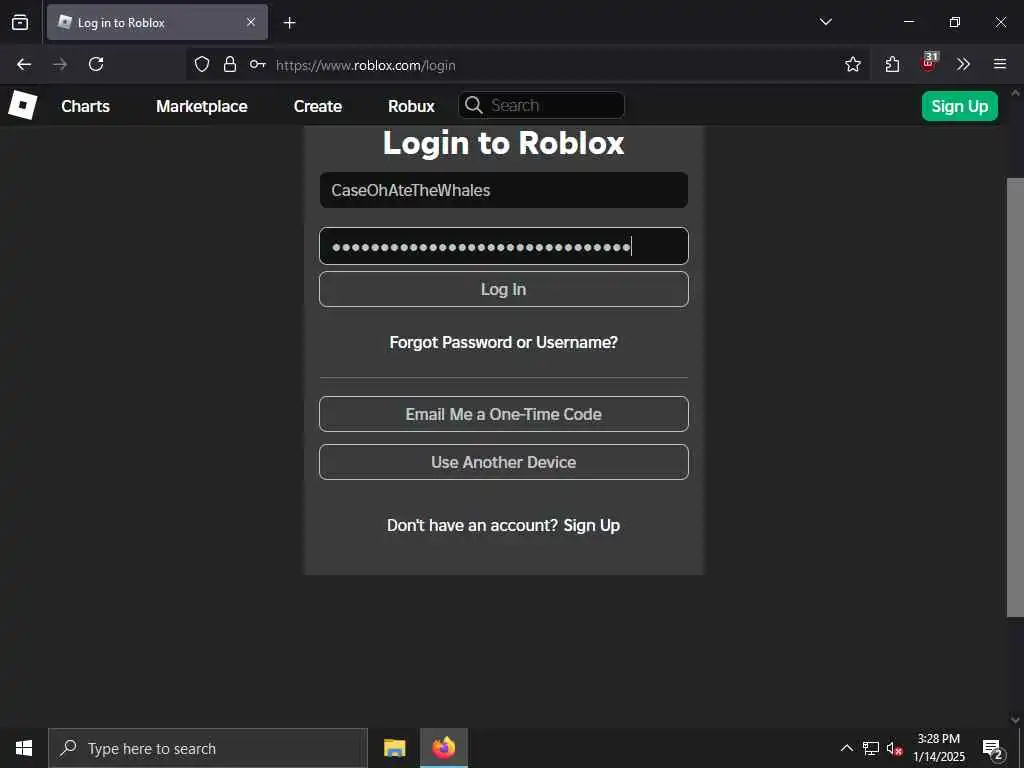The width and height of the screenshot is (1024, 768).
Task: Go forward one page in the browser
Action: click(x=60, y=64)
